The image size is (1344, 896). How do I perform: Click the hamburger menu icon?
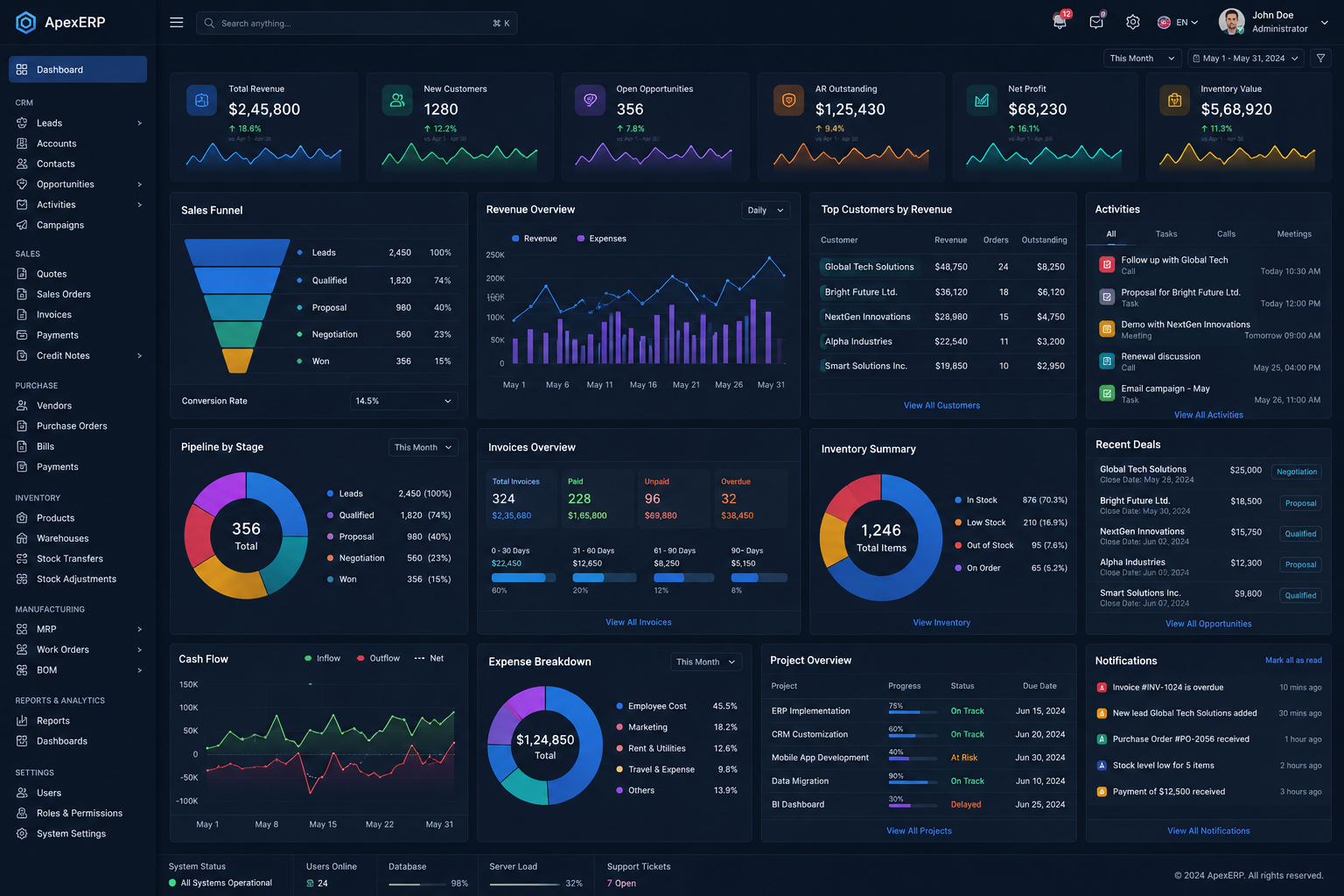pos(177,23)
